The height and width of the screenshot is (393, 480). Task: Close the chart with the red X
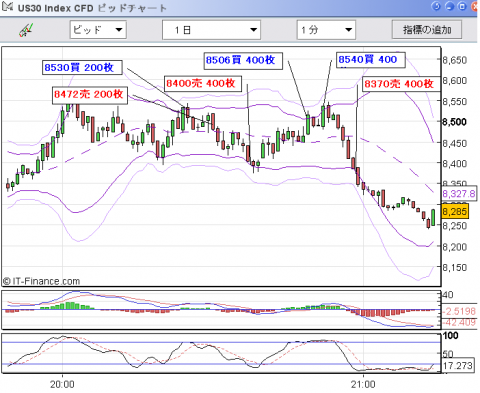475,6
